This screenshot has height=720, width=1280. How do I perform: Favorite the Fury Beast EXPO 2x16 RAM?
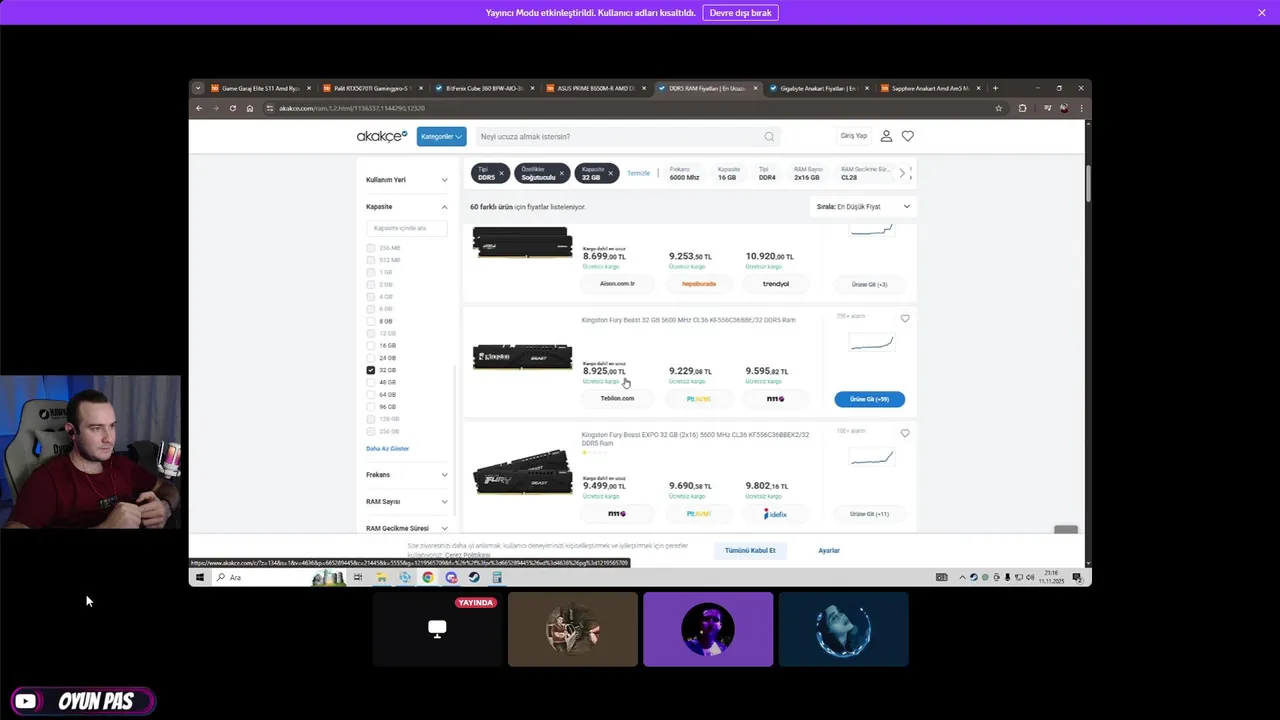point(905,434)
